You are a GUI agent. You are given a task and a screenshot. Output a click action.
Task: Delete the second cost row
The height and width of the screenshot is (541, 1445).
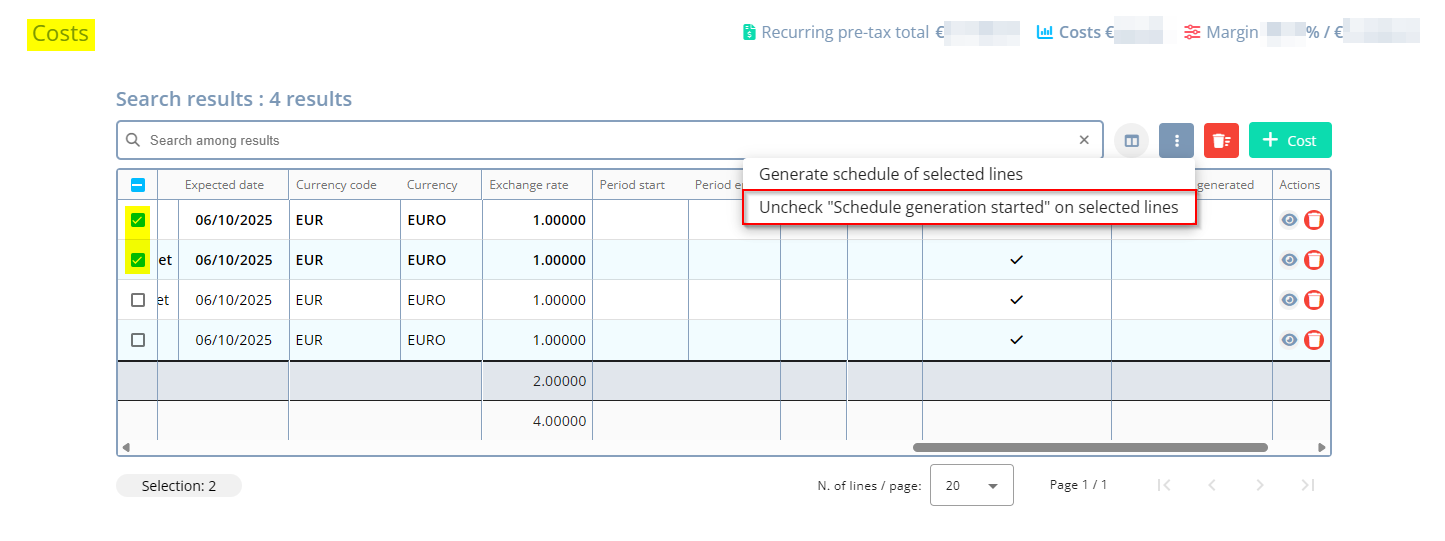click(1314, 260)
